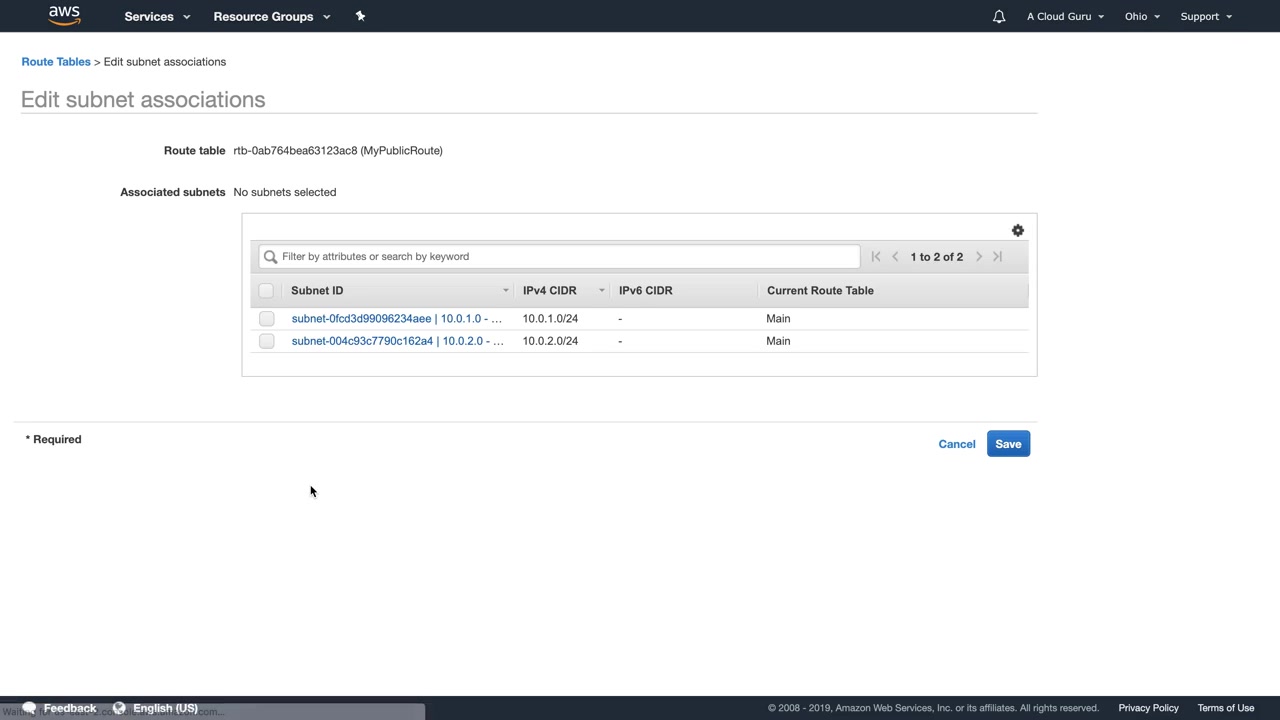The image size is (1280, 720).
Task: Select all subnets header checkbox
Action: click(266, 291)
